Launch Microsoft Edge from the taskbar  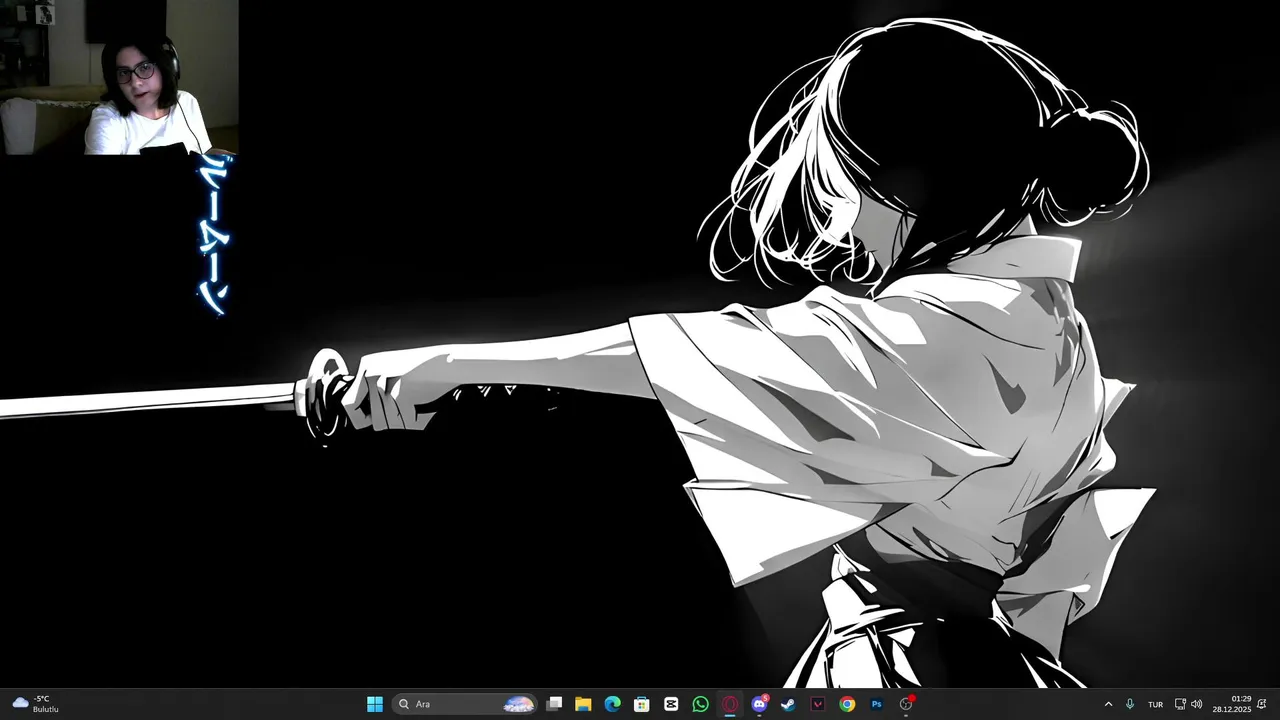[x=612, y=704]
